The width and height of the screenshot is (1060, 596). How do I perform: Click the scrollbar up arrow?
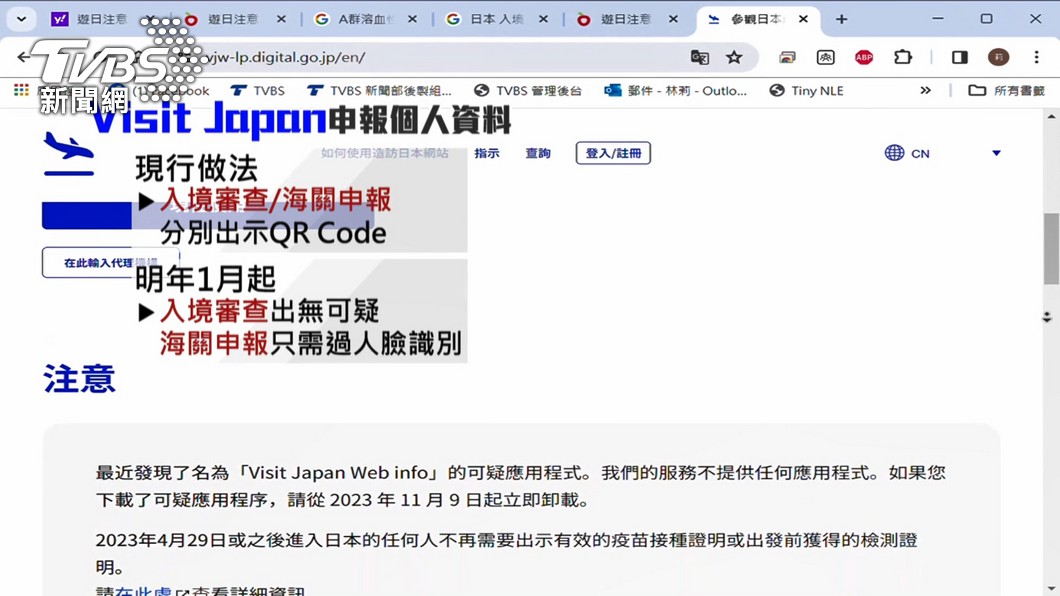(x=1051, y=117)
